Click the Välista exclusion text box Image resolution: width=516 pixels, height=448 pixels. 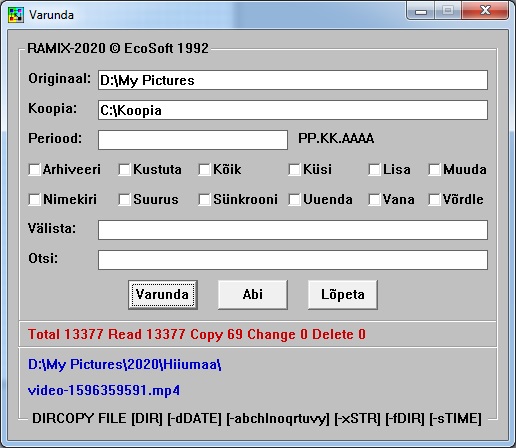point(293,230)
